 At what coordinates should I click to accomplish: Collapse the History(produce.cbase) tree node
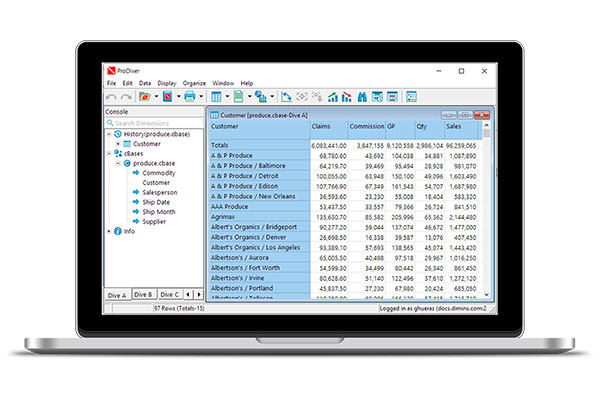tap(109, 134)
